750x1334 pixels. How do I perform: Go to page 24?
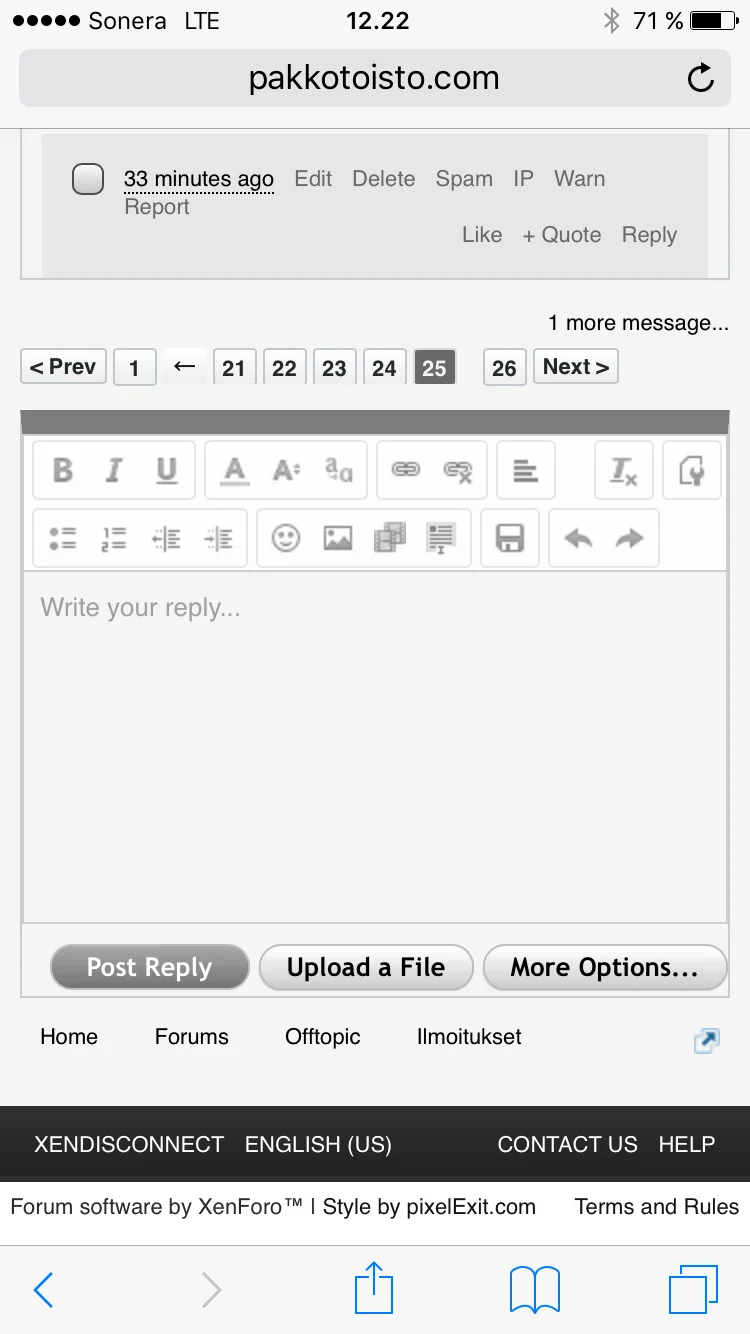(384, 368)
